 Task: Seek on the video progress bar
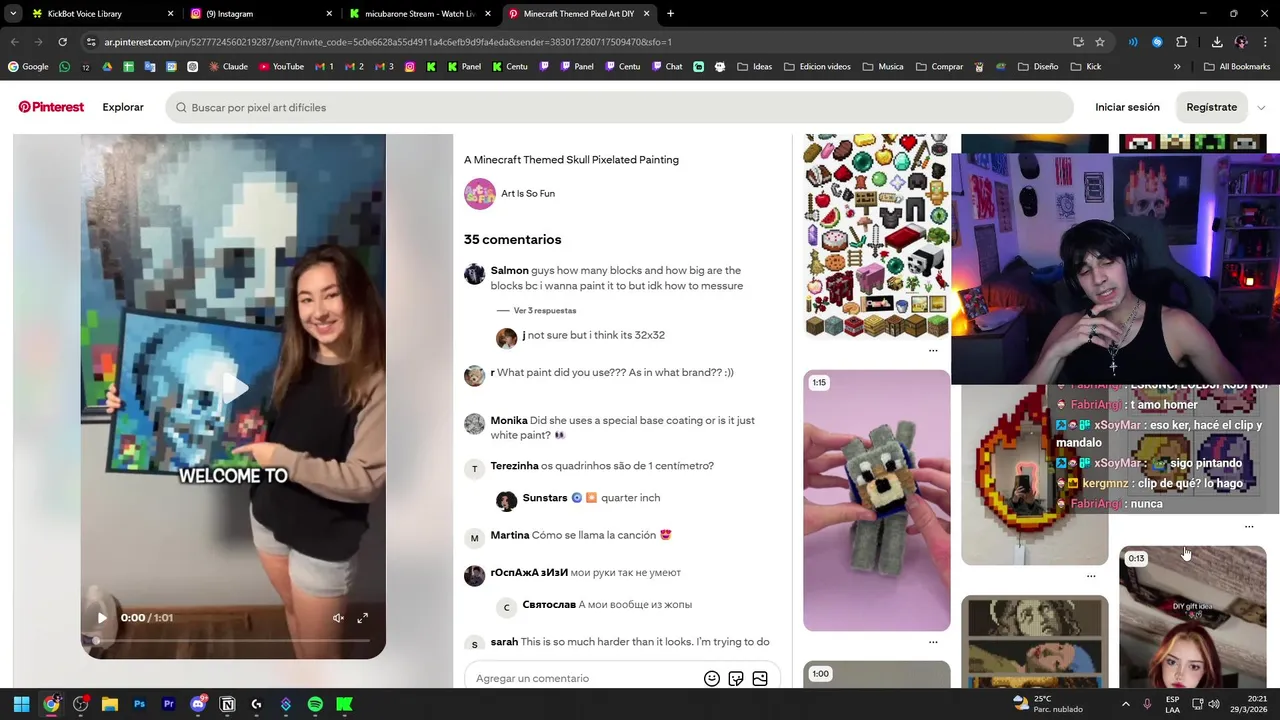click(x=233, y=639)
